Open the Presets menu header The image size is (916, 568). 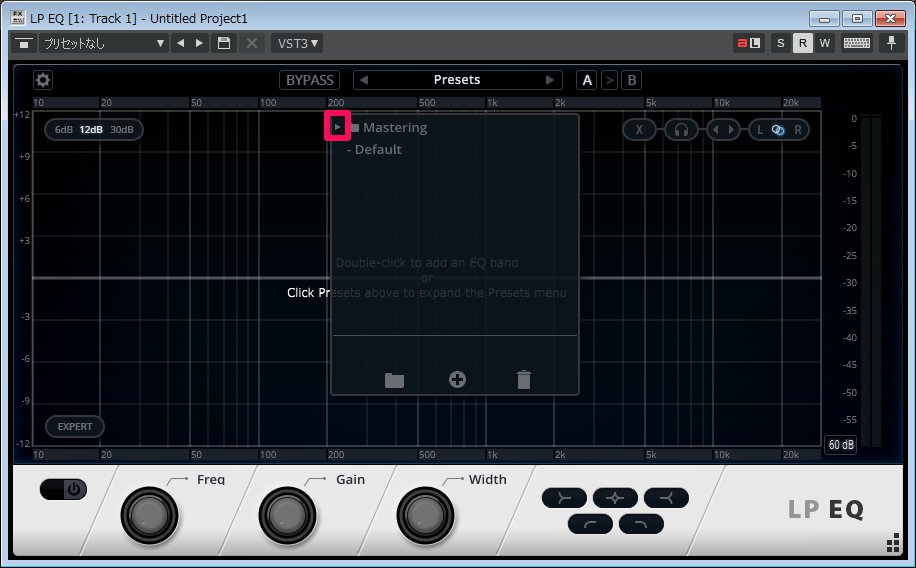coord(456,80)
